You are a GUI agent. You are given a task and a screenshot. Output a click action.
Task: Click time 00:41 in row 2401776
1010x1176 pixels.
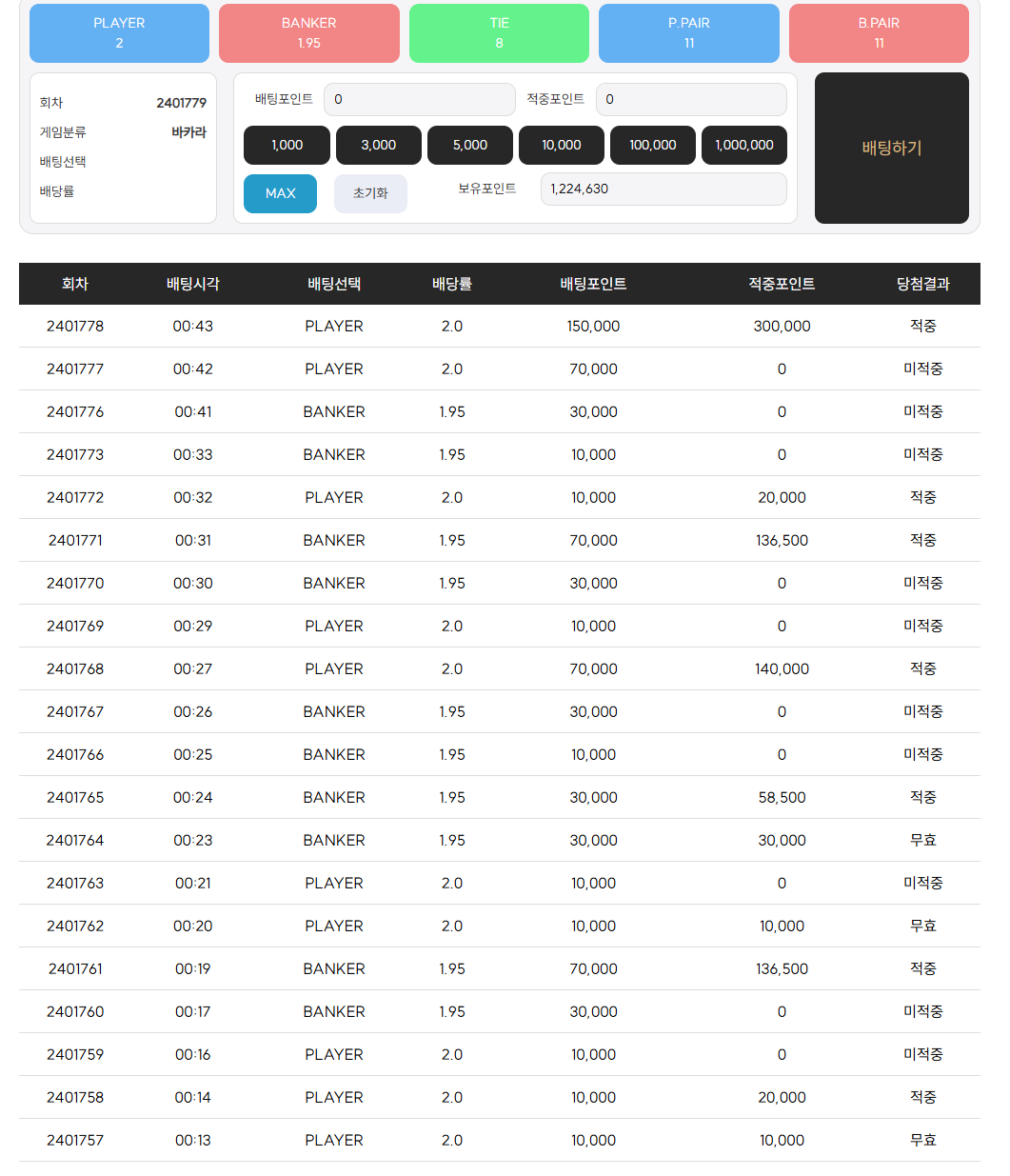[193, 411]
